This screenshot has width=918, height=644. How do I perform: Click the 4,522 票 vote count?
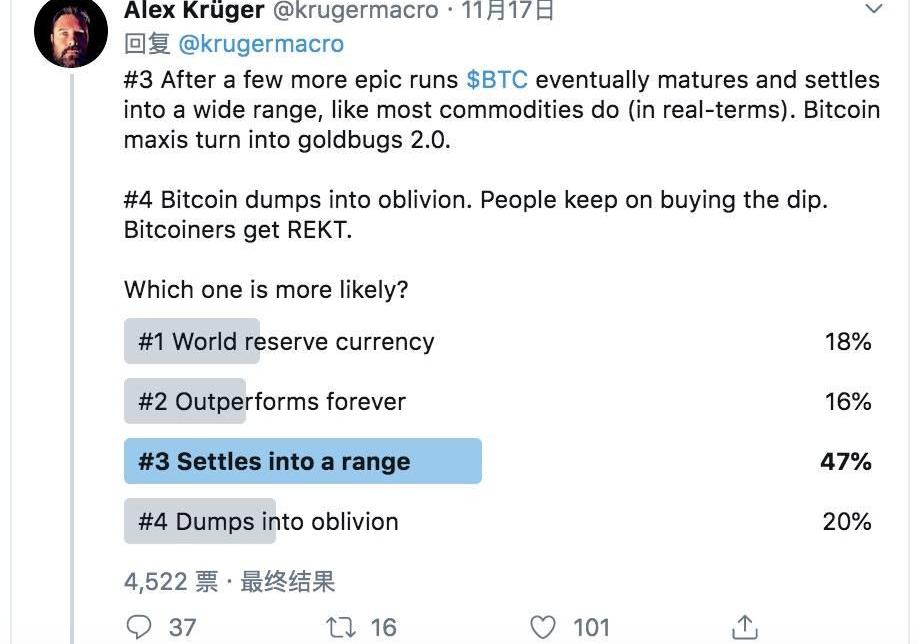point(171,582)
